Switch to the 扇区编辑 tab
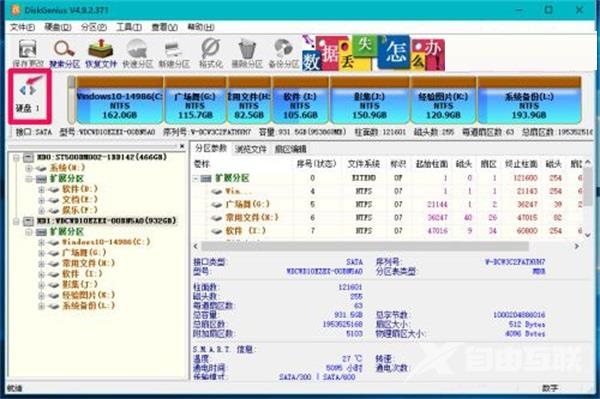This screenshot has height=399, width=600. click(290, 149)
